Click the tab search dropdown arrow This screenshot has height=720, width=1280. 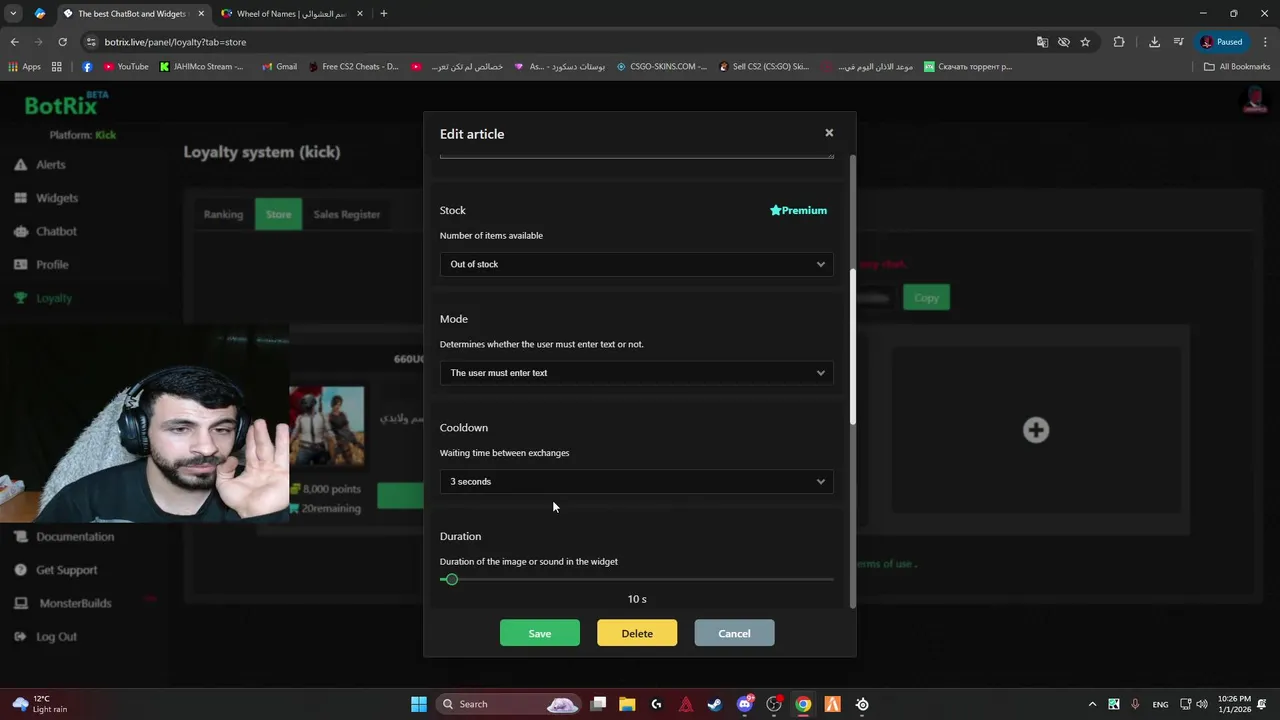(13, 14)
